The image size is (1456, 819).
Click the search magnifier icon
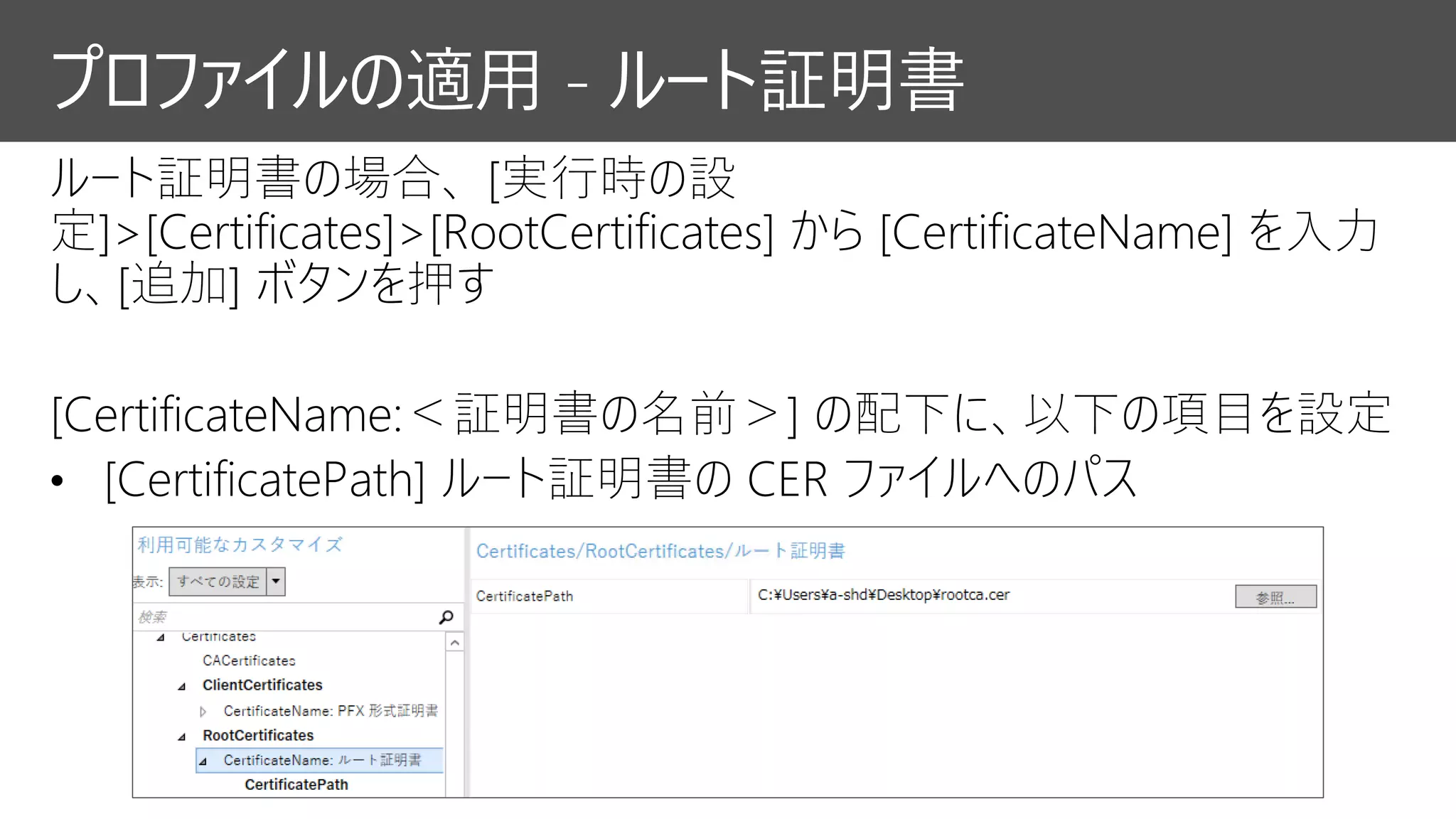446,617
